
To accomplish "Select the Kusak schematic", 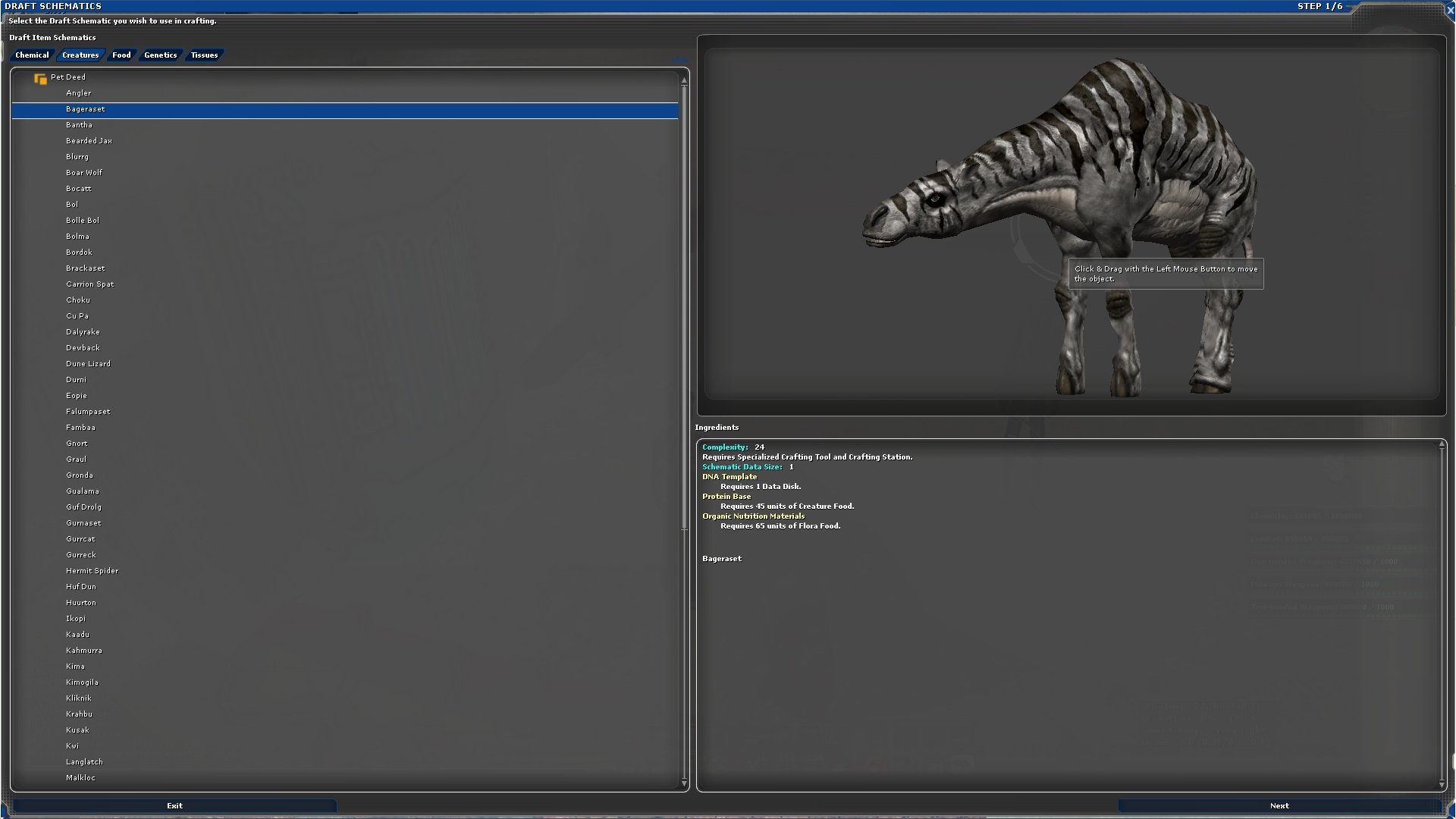I will [77, 730].
